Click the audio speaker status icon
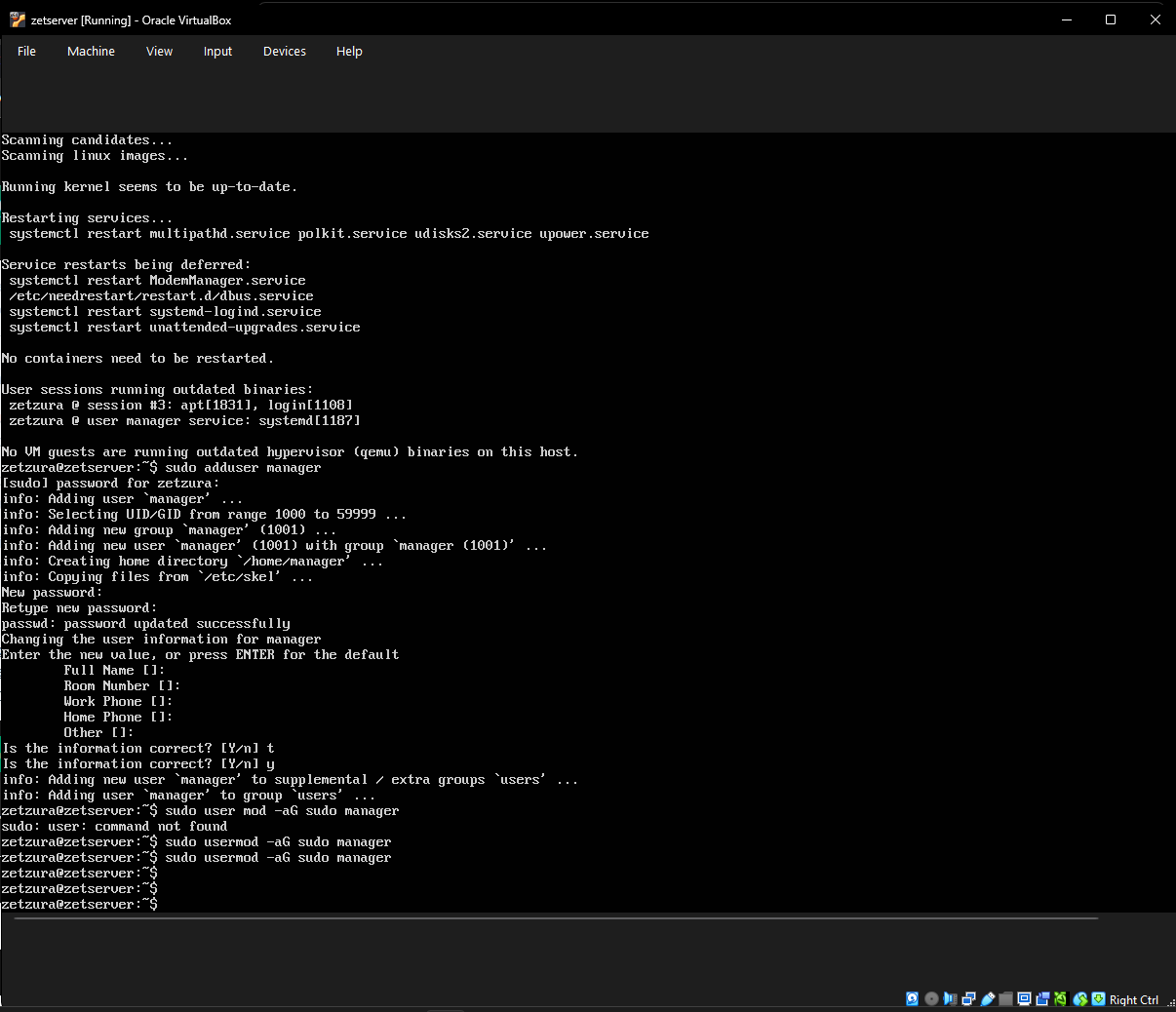The height and width of the screenshot is (1012, 1176). coord(950,999)
